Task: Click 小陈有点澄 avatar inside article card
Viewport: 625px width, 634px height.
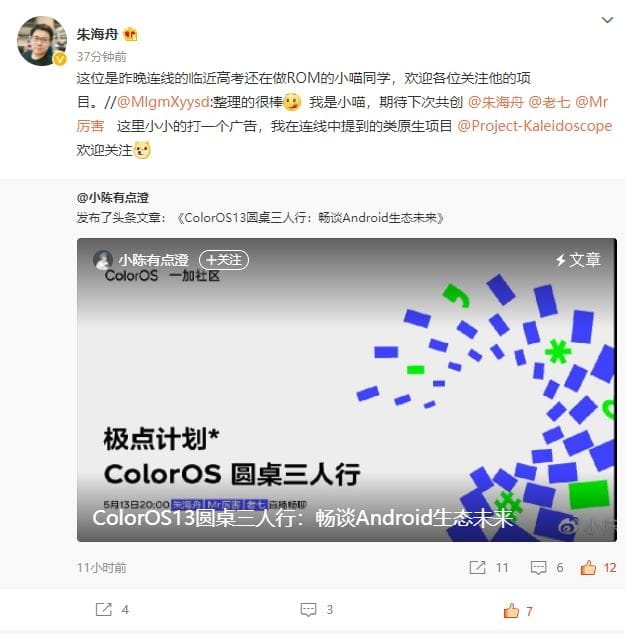Action: click(103, 260)
